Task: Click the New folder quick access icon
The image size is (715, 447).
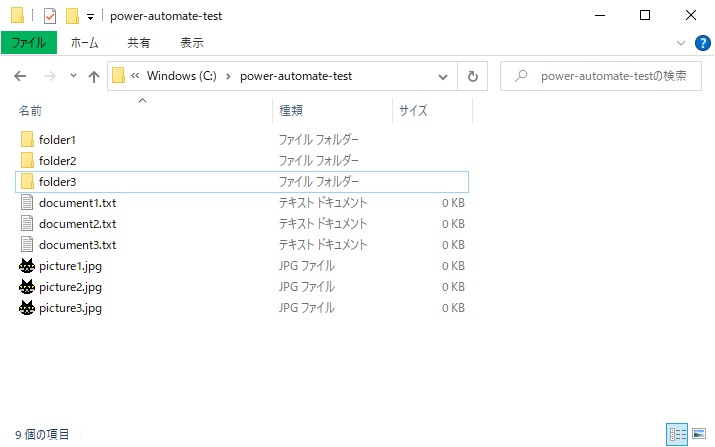Action: tap(73, 16)
